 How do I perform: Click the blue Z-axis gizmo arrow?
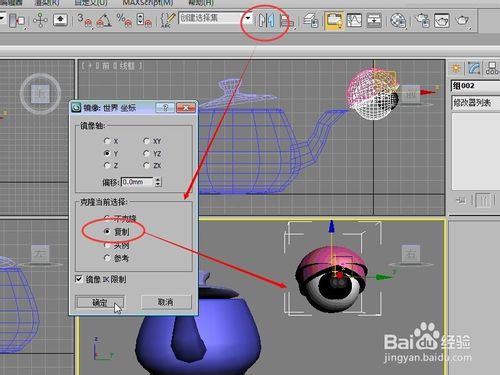point(331,226)
